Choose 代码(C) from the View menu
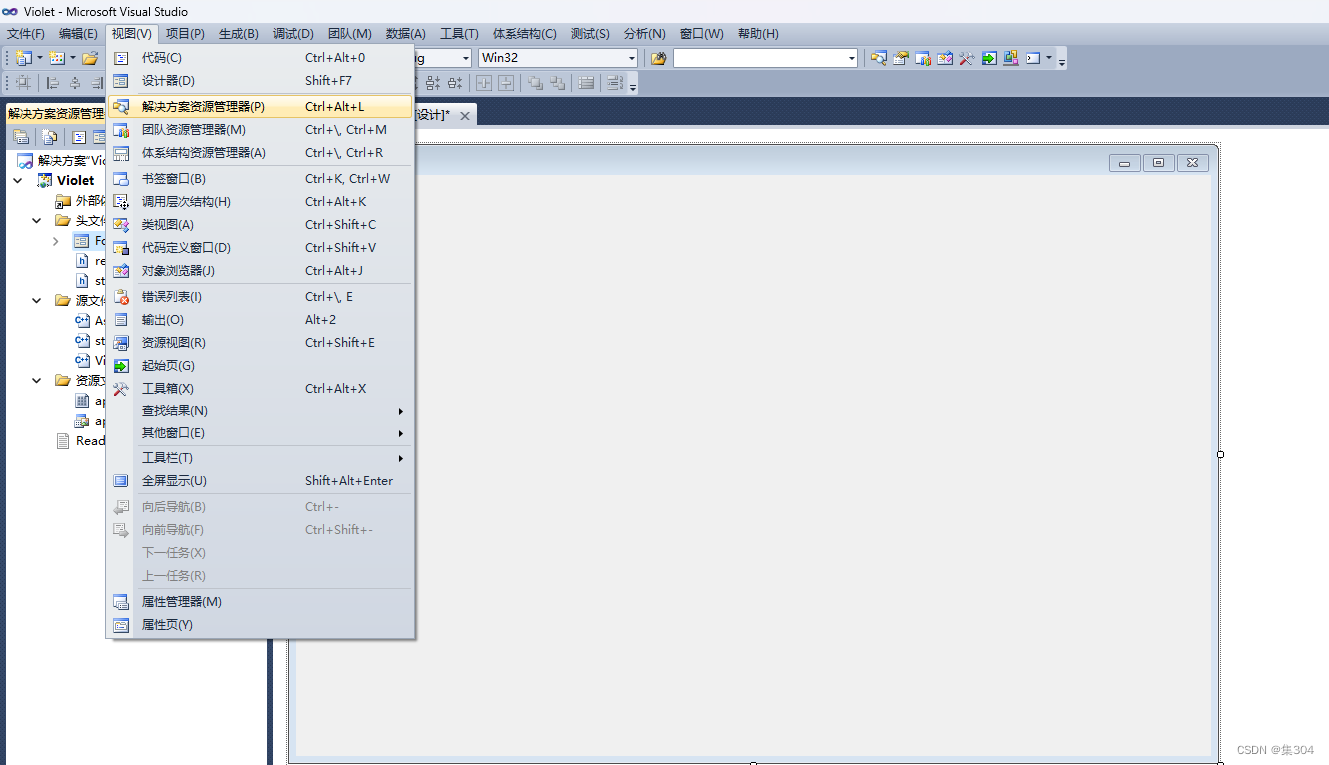The image size is (1329, 765). [x=260, y=58]
